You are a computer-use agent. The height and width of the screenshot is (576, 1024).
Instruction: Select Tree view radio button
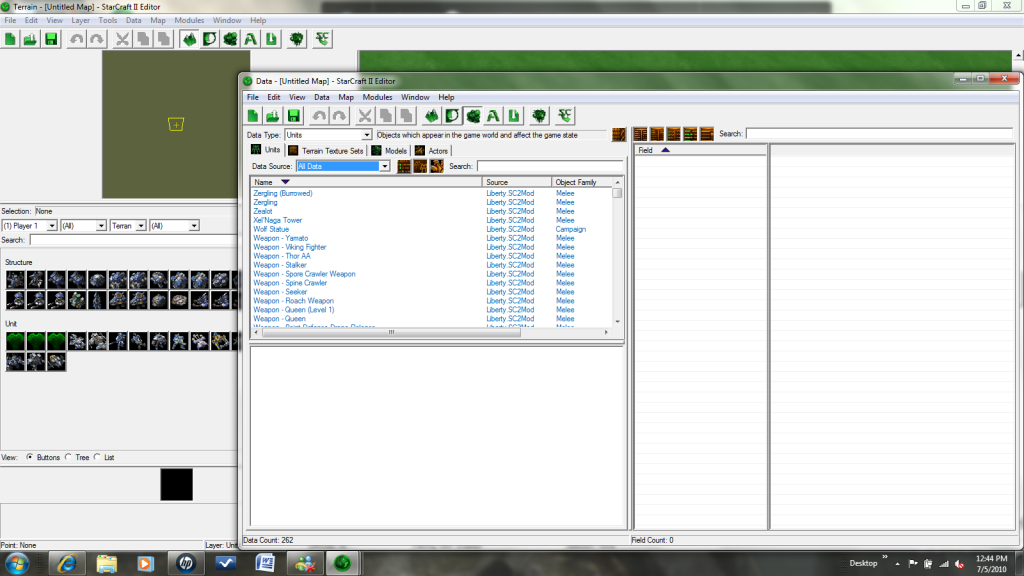click(69, 457)
